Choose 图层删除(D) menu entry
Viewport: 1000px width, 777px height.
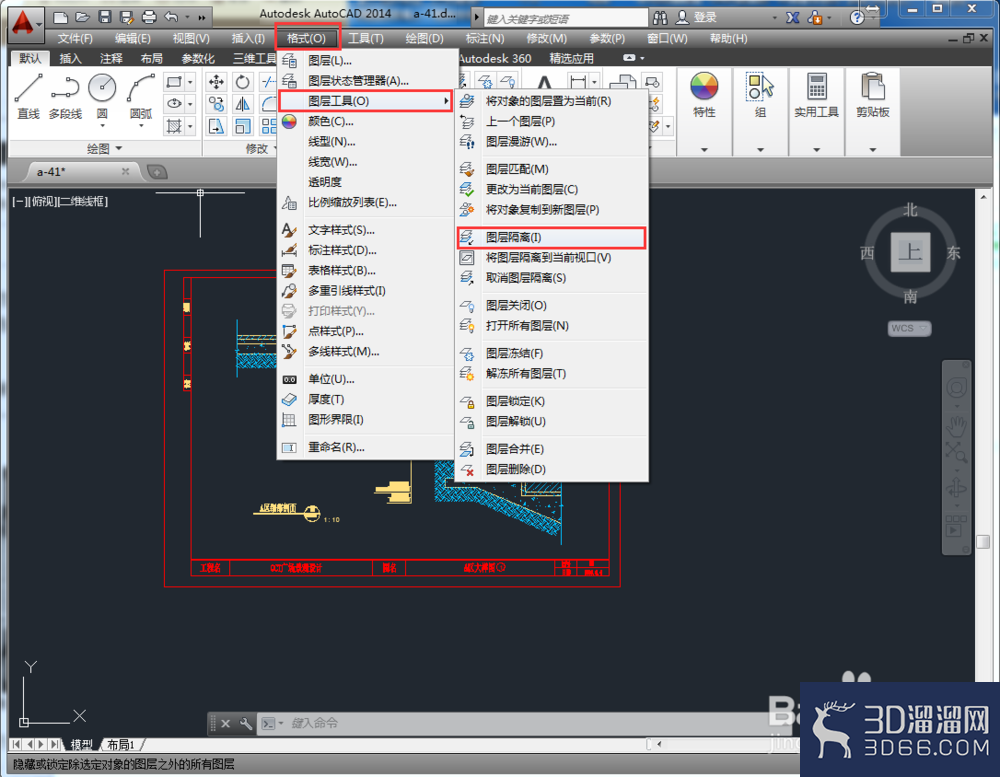point(552,469)
